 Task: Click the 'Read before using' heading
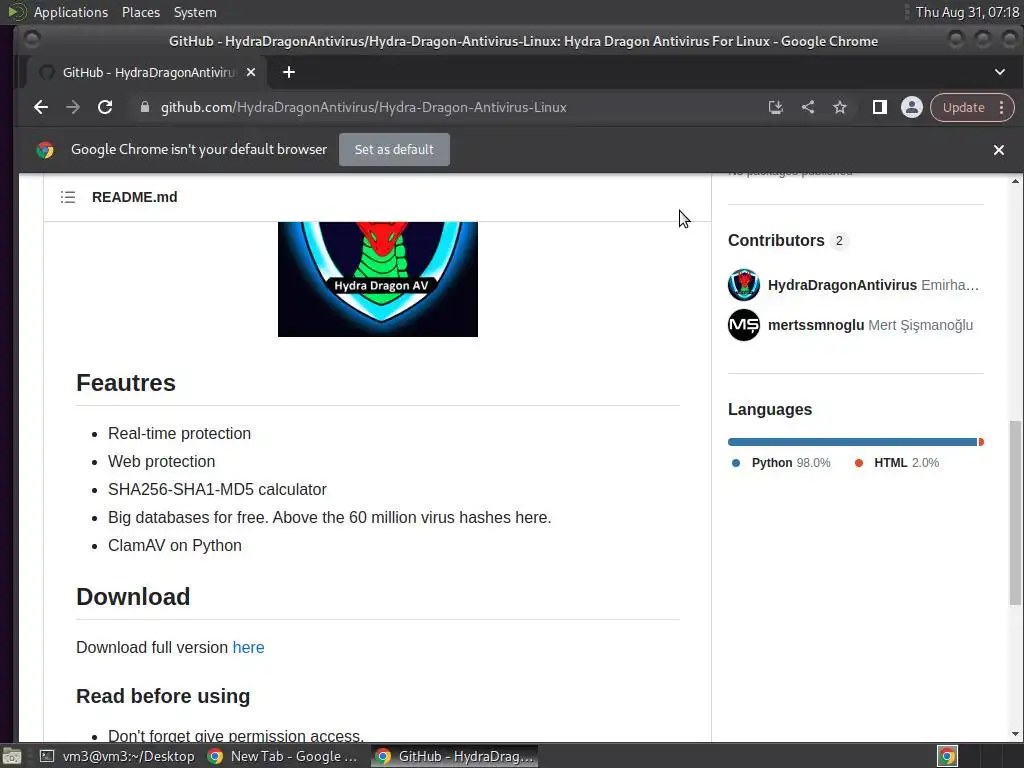pos(163,696)
